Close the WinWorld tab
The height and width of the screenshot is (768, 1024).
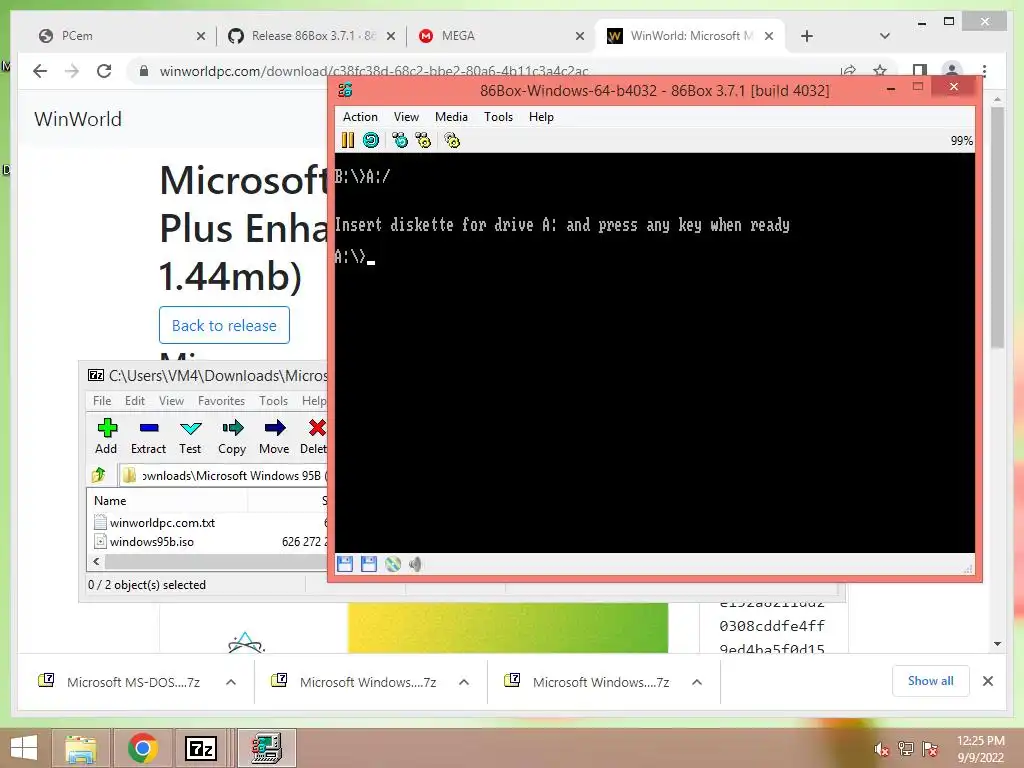[769, 36]
